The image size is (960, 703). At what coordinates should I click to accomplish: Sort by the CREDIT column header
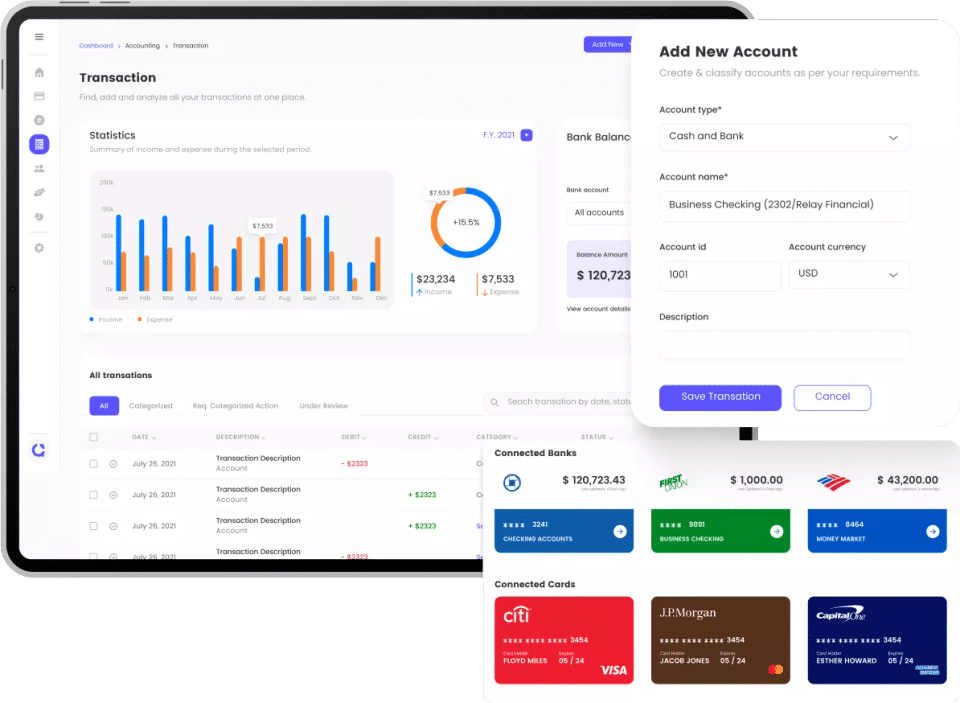[422, 437]
